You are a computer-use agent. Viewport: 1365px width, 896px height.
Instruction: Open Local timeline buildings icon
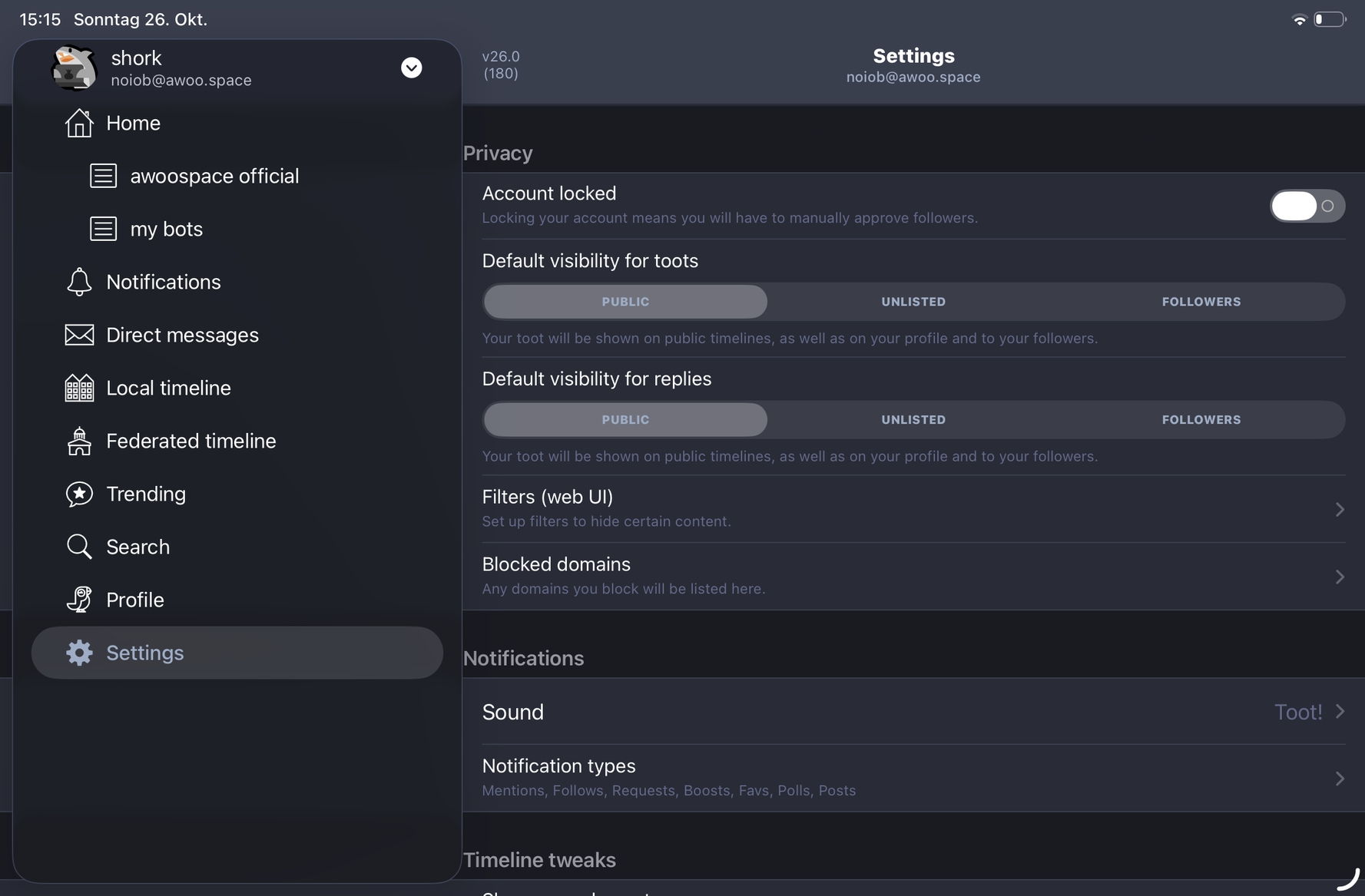click(x=79, y=388)
